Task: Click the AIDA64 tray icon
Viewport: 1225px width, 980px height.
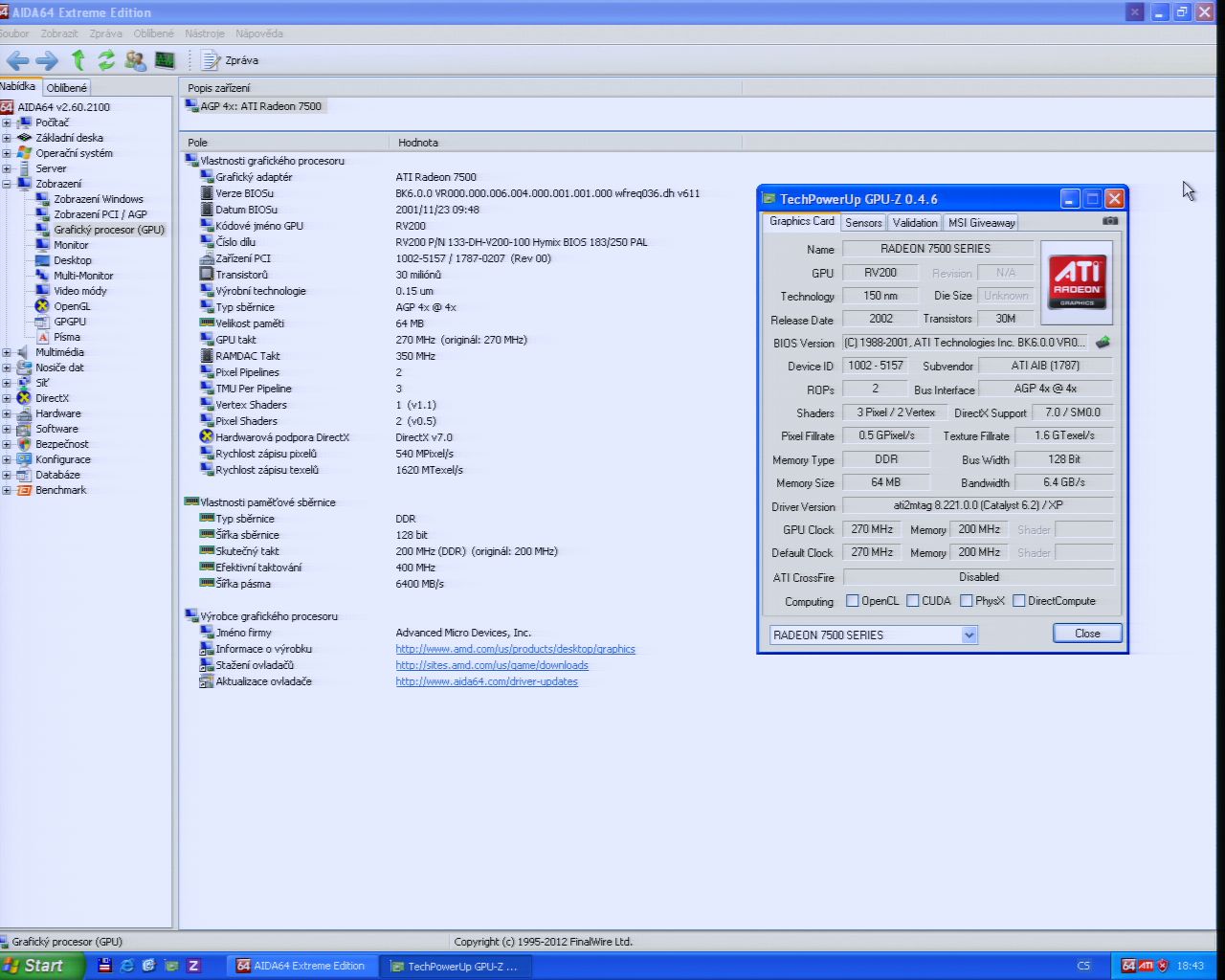Action: point(1128,966)
